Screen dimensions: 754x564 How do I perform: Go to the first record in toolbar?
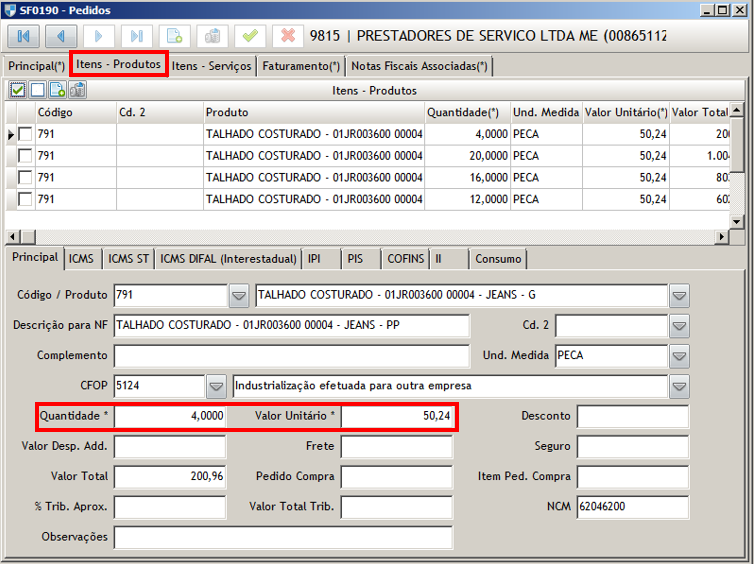pos(24,36)
